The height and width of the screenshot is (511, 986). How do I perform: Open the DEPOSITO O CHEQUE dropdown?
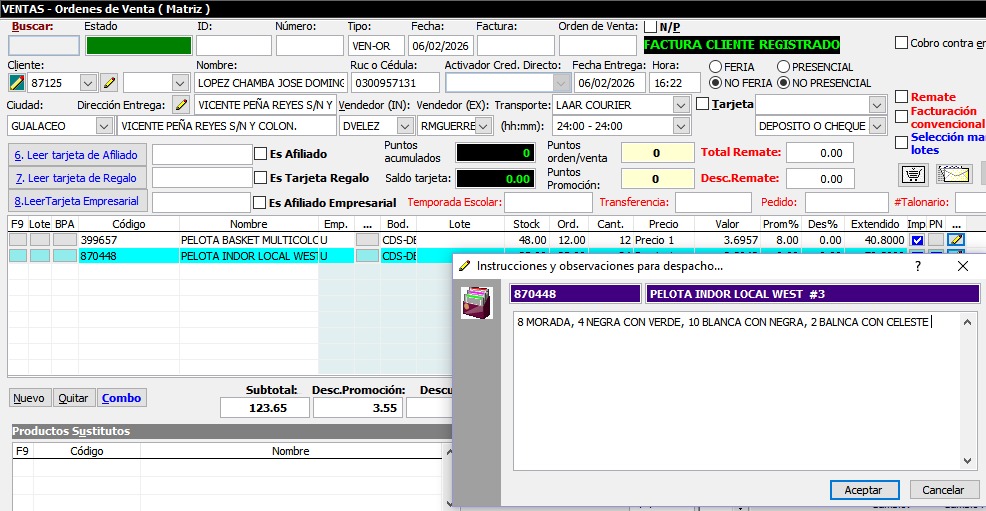pos(877,126)
